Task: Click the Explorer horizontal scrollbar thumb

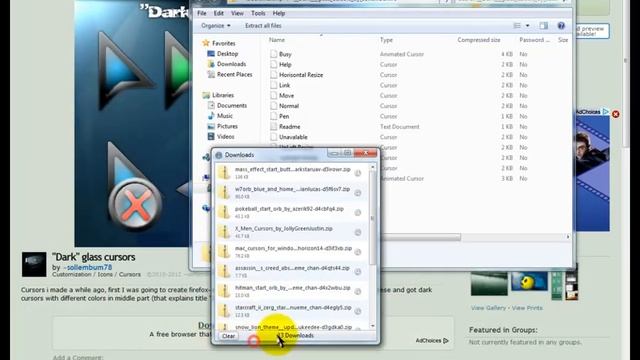Action: coord(420,237)
